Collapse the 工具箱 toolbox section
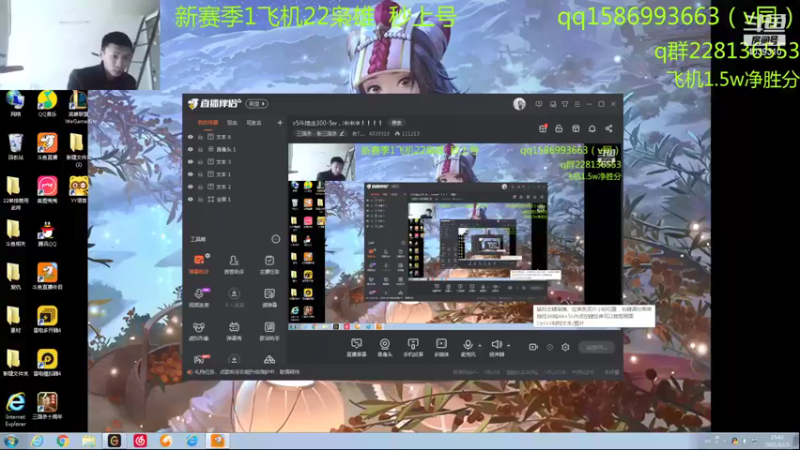The height and width of the screenshot is (450, 800). (276, 239)
